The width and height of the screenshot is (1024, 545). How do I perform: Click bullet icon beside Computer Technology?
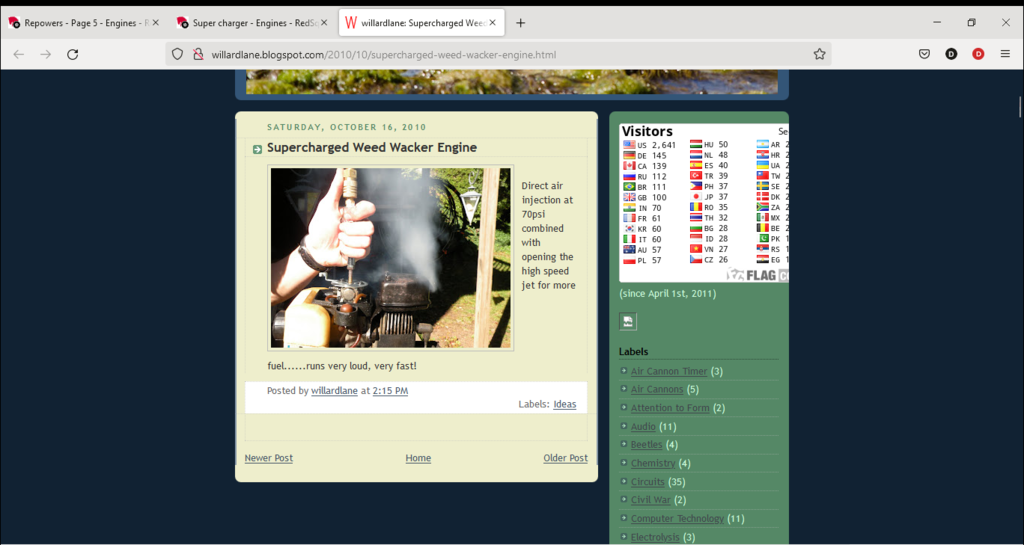624,518
